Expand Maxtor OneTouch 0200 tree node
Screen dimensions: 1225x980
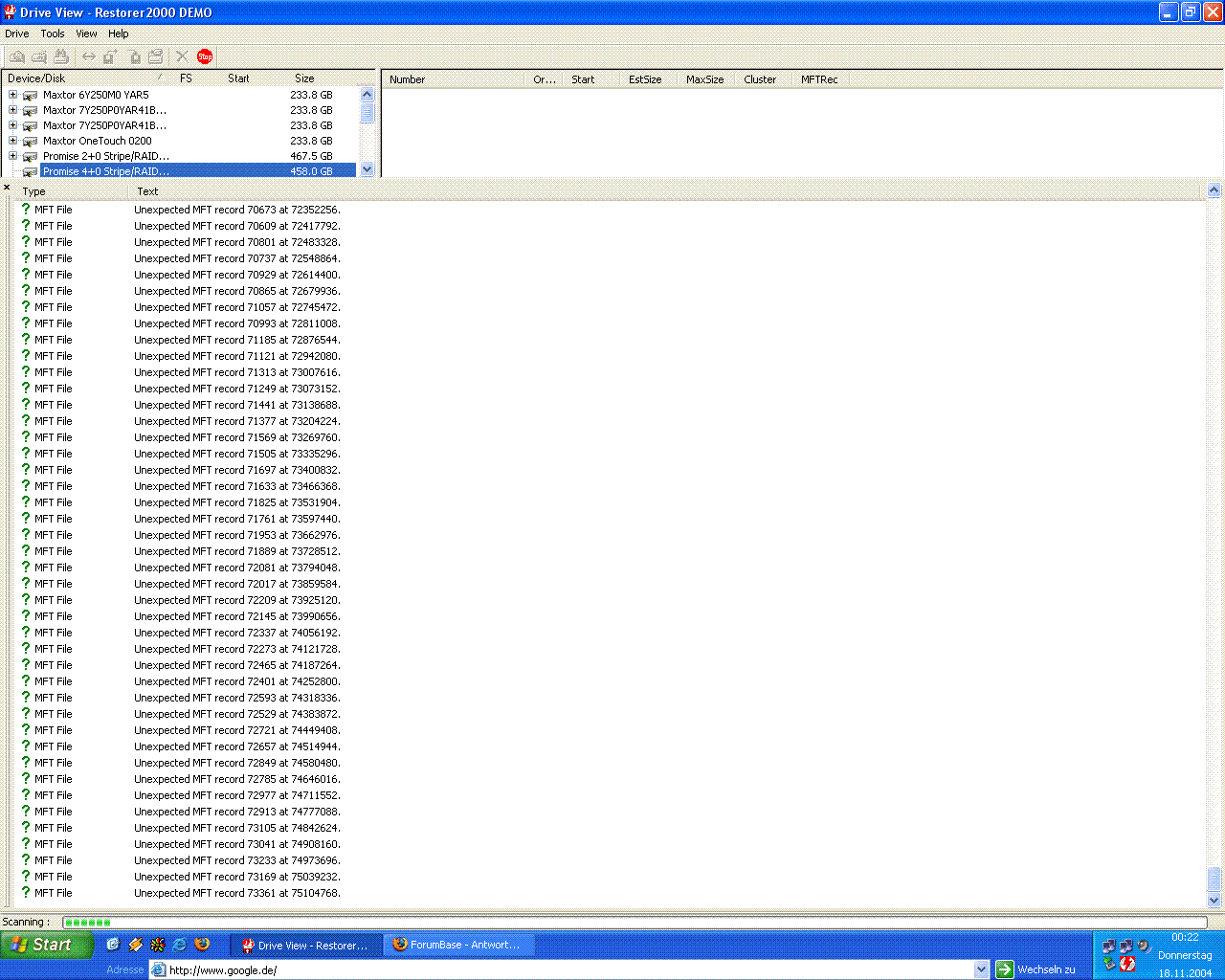12,141
